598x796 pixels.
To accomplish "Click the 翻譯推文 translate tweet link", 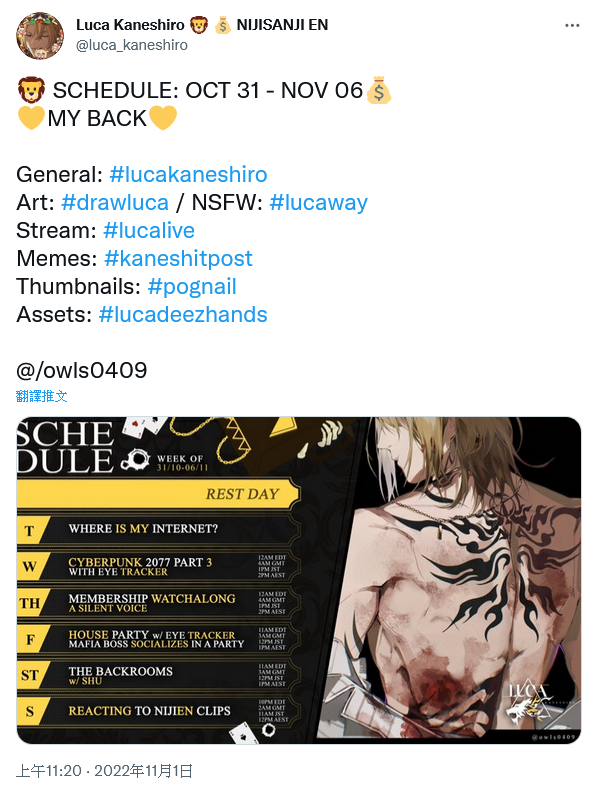I will [42, 396].
